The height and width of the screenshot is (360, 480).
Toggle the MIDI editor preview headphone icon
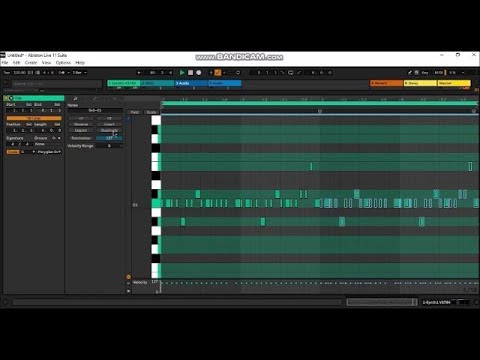point(129,118)
